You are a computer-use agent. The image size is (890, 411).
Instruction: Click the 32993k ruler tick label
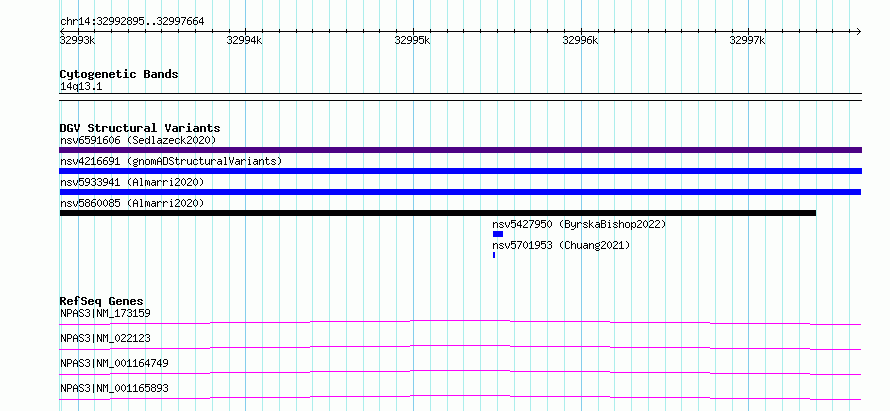pyautogui.click(x=77, y=40)
